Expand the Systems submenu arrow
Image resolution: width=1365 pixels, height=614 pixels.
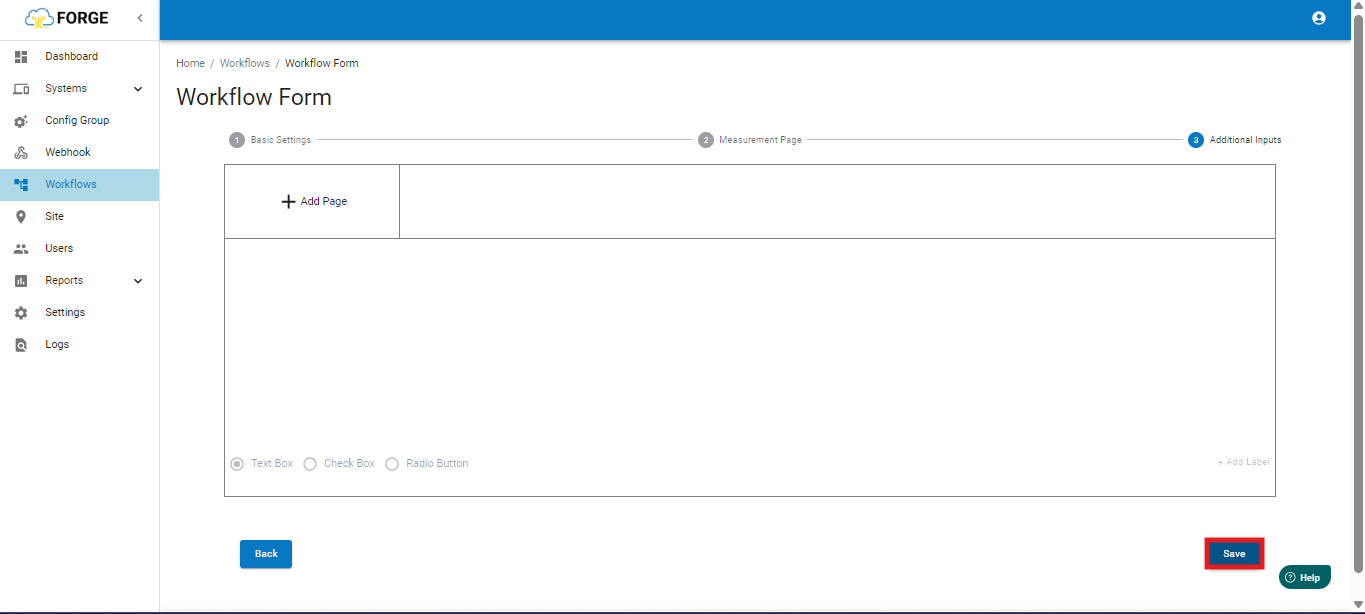click(x=138, y=89)
